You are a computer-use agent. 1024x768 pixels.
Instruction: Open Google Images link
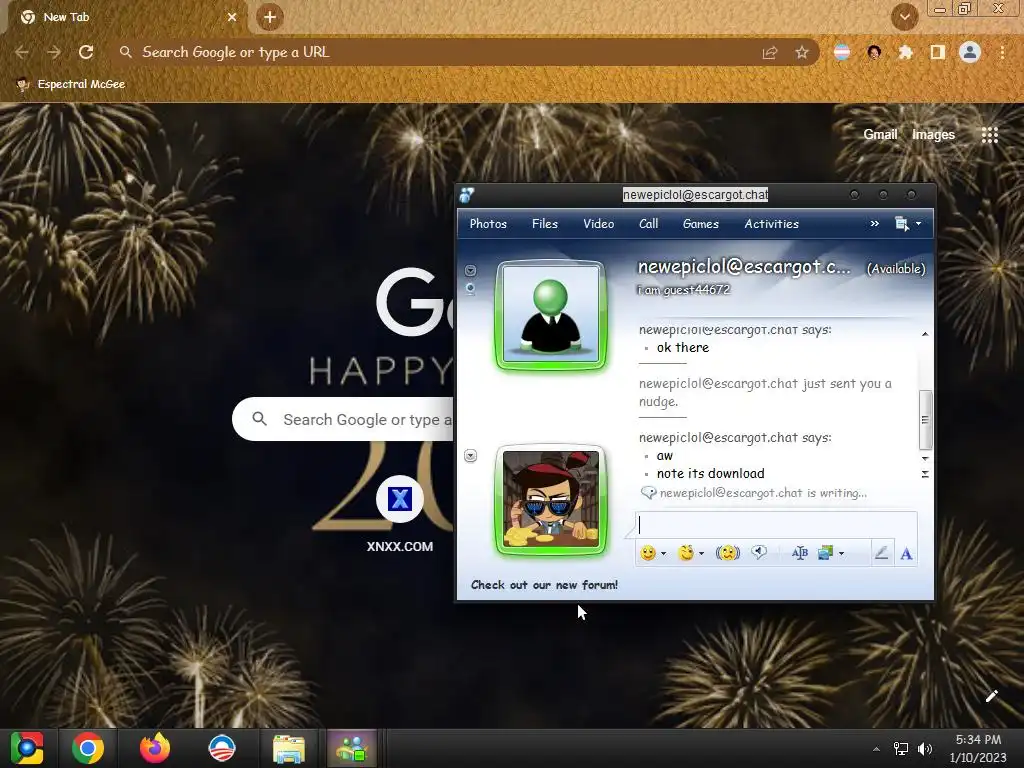tap(933, 135)
